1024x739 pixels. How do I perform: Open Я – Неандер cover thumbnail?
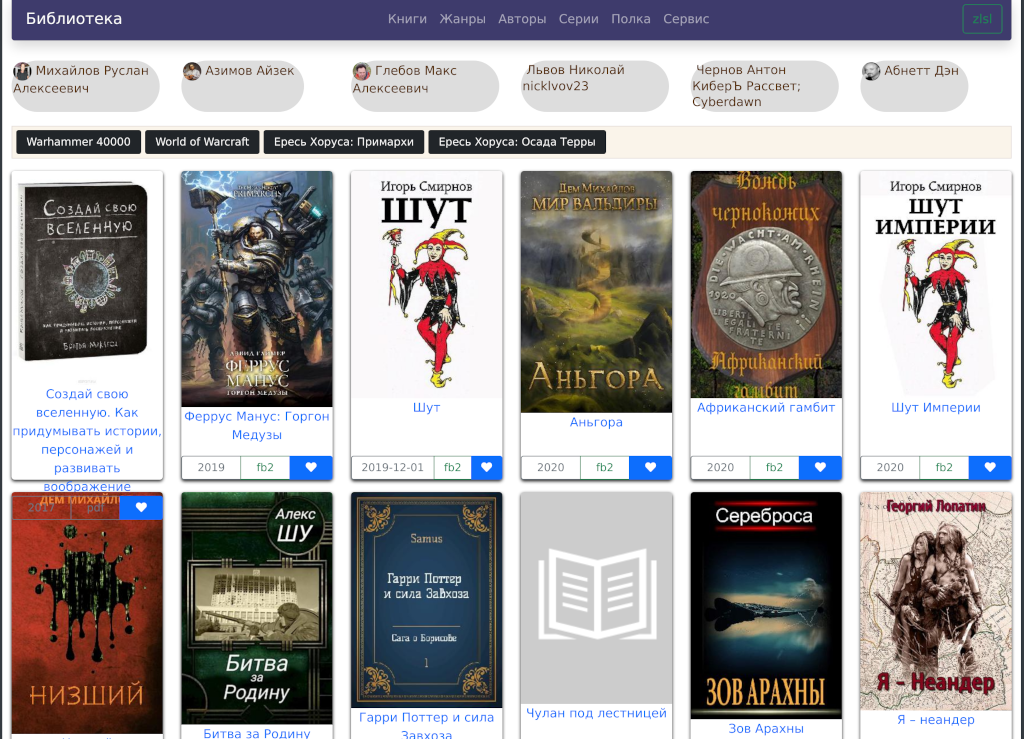[936, 601]
